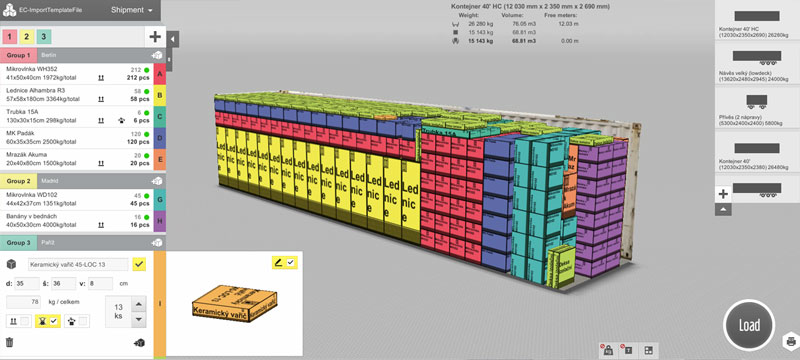The height and width of the screenshot is (360, 800).
Task: Delete item using trash can icon
Action: coord(9,342)
